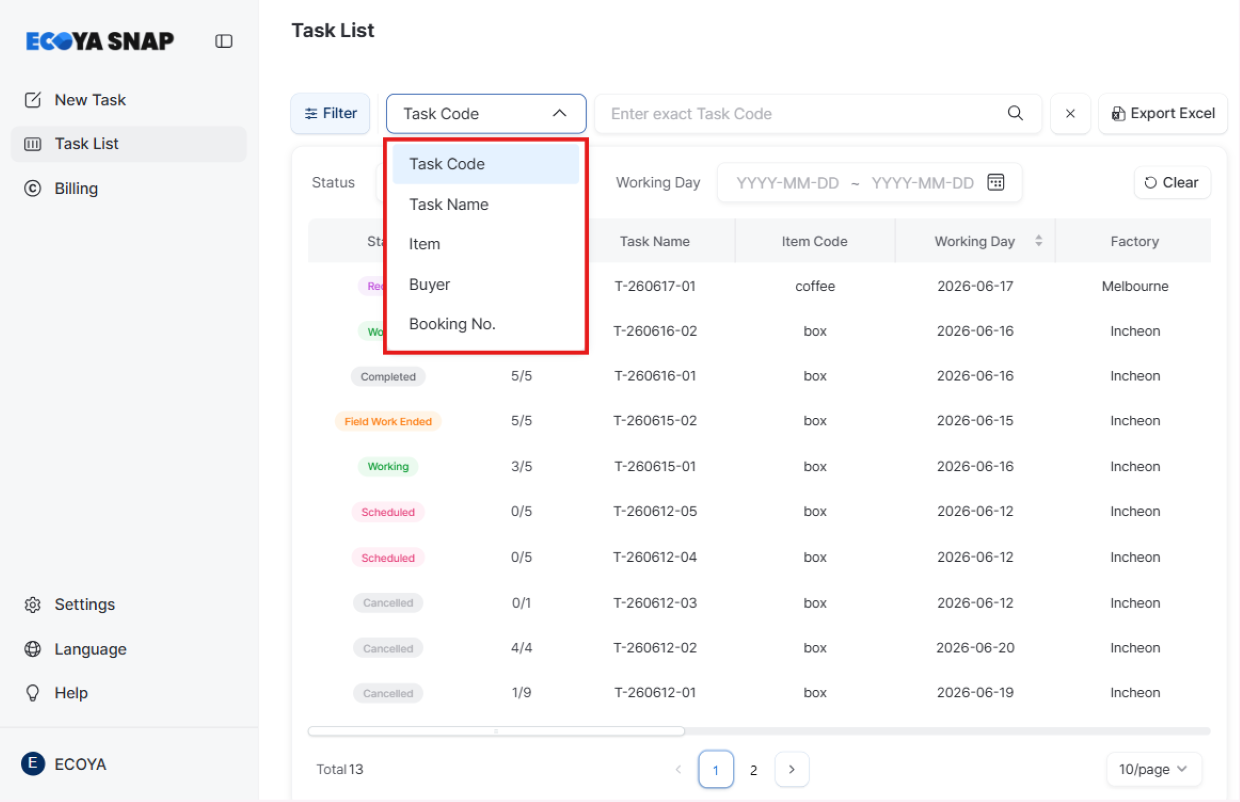This screenshot has width=1240, height=802.
Task: Click task T-260612-02
Action: [655, 648]
